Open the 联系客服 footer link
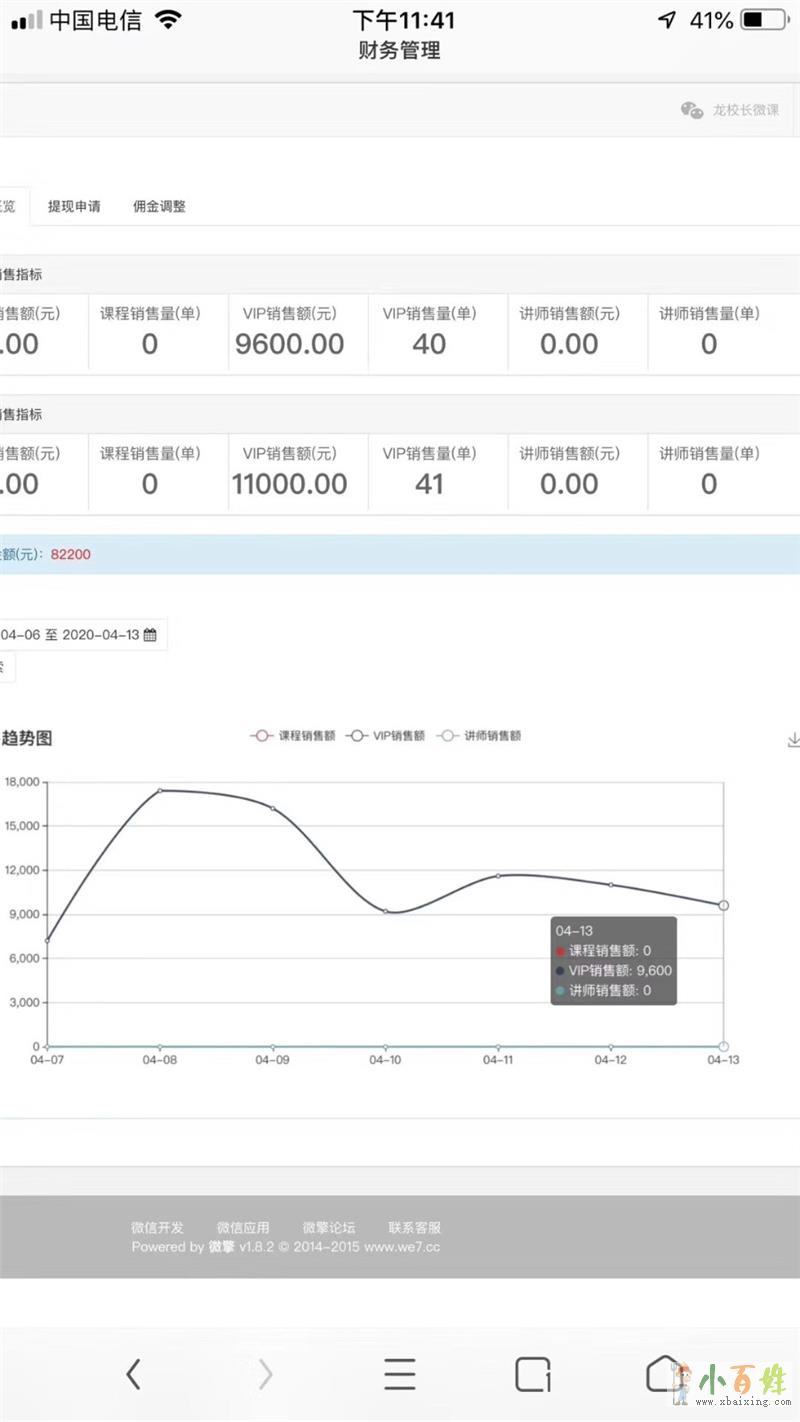Image resolution: width=800 pixels, height=1422 pixels. (x=414, y=1227)
